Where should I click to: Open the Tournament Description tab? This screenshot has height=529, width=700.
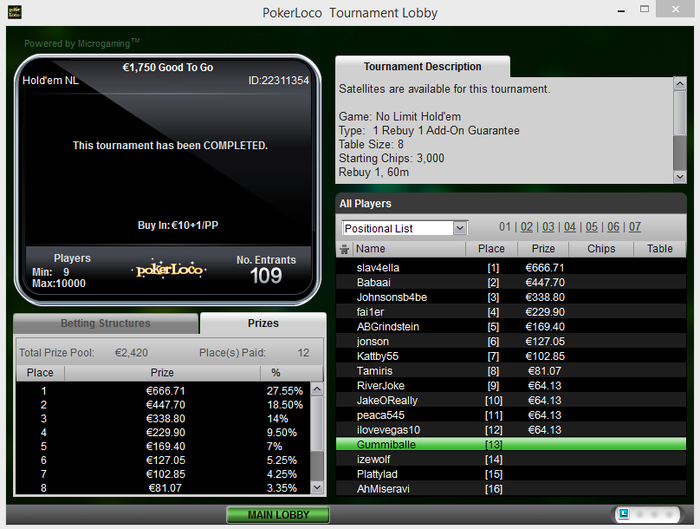click(x=422, y=67)
